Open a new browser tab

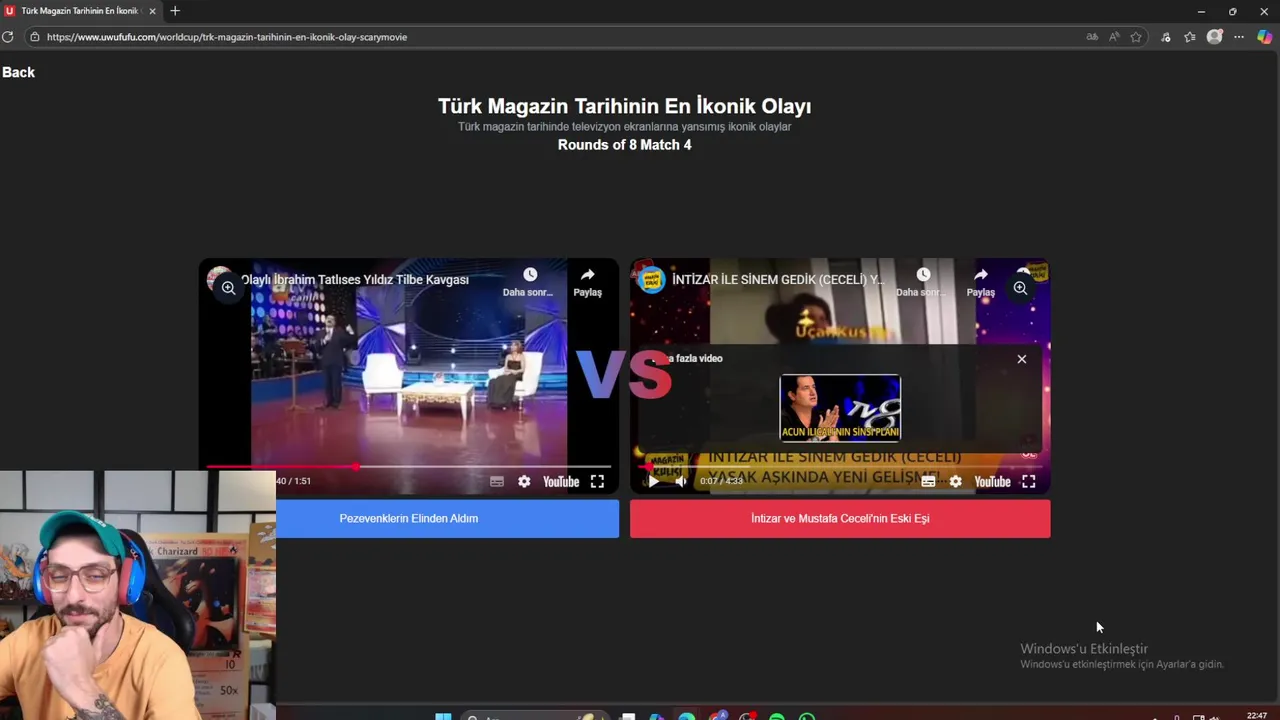[x=175, y=11]
